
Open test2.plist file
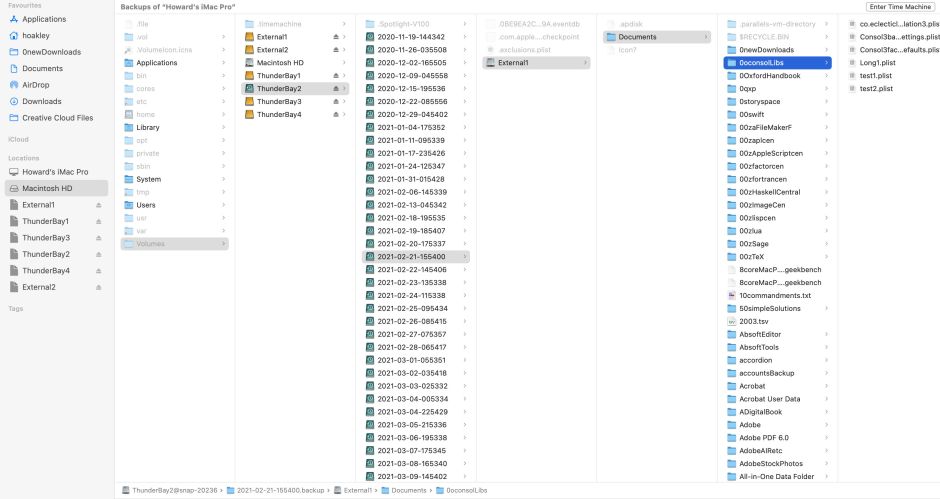coord(876,89)
